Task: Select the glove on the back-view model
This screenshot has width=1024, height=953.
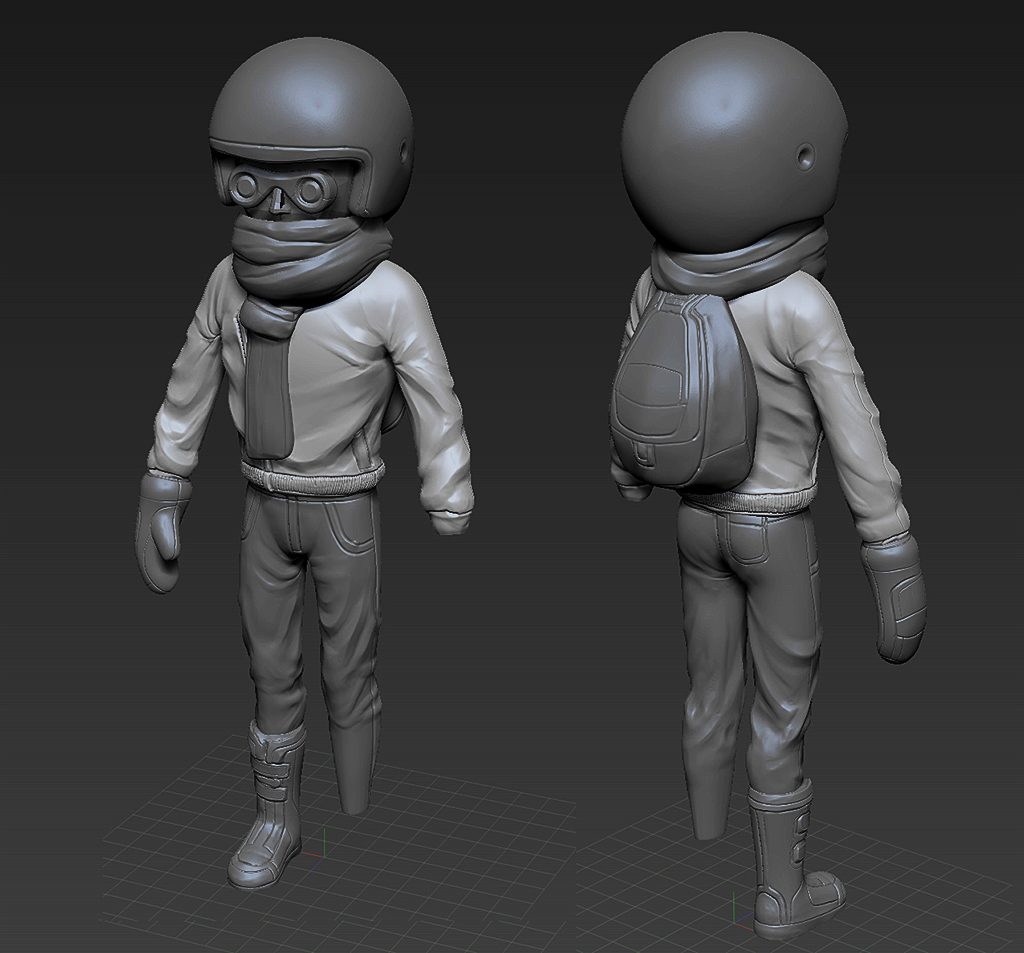Action: (x=895, y=598)
